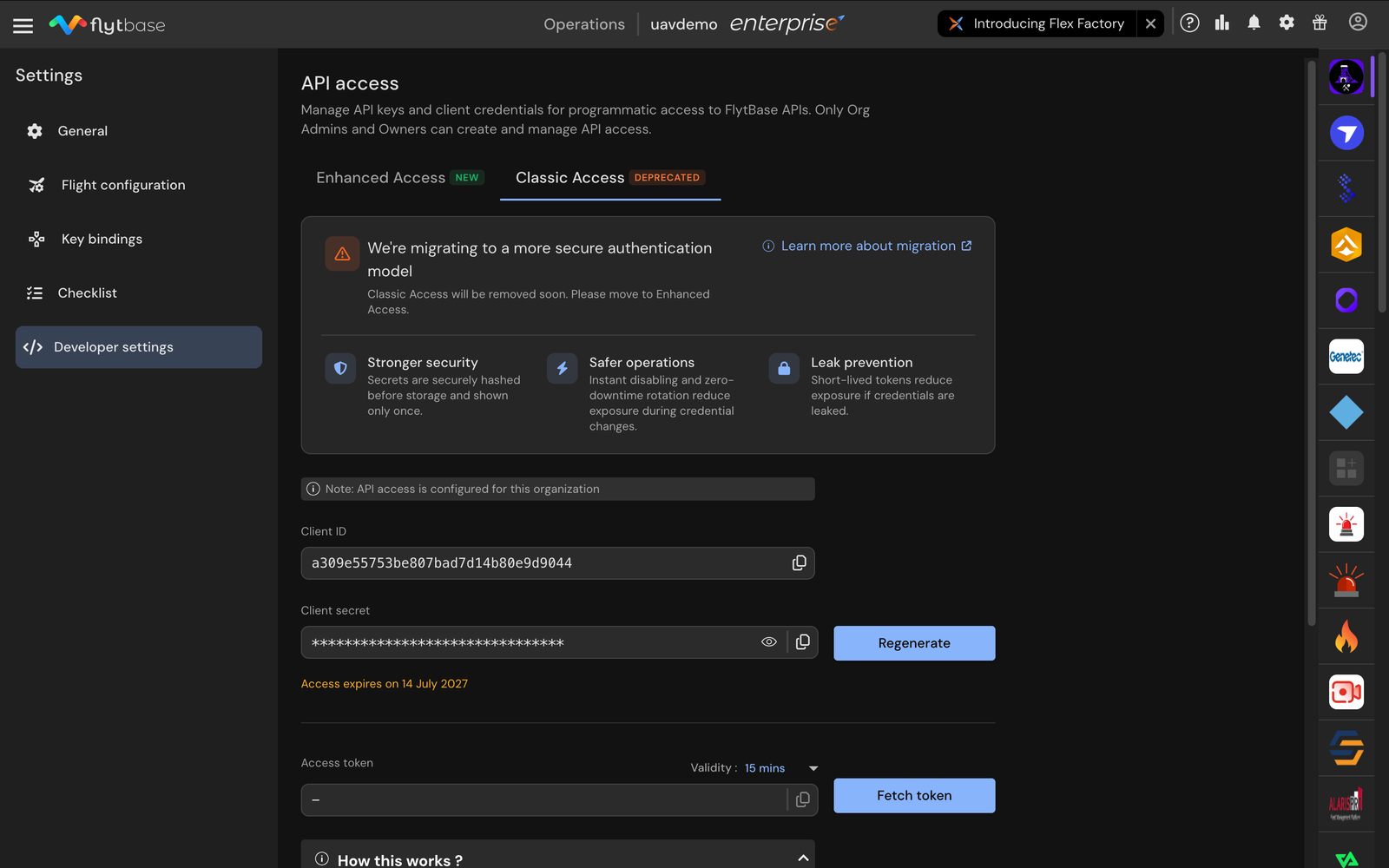Open the settings gear in top bar

point(1287,23)
